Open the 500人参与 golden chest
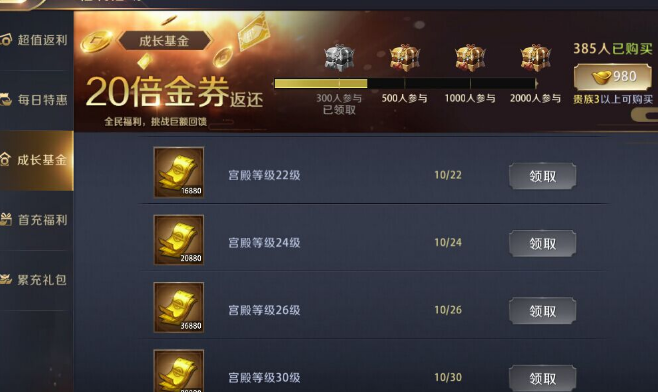The image size is (658, 392). point(405,58)
